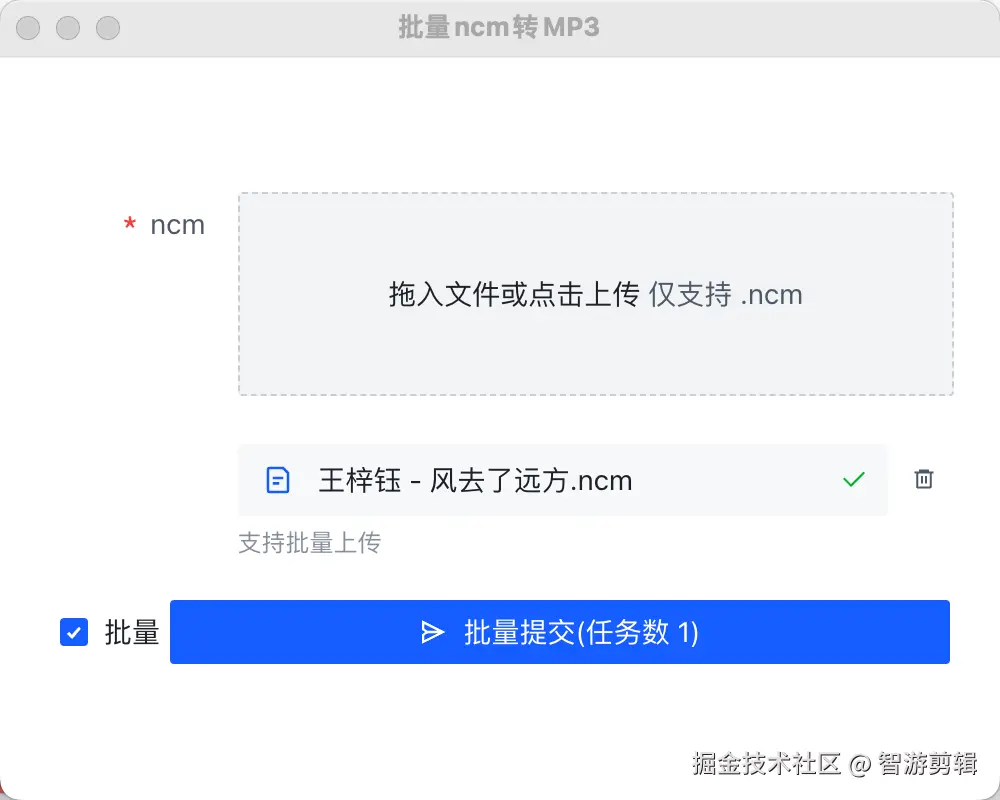Screen dimensions: 1000x800
Task: Close the 批量ncm转MP3 window
Action: pyautogui.click(x=29, y=28)
